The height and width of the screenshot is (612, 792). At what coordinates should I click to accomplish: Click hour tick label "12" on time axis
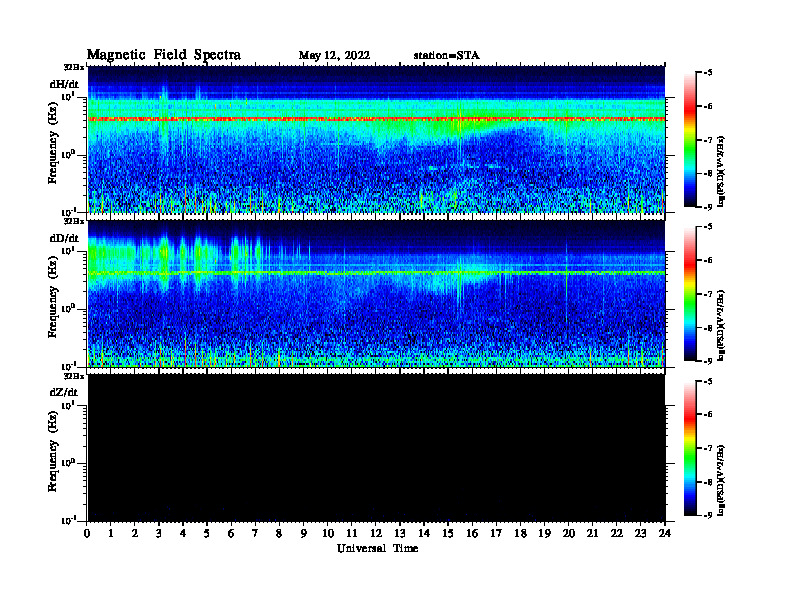pyautogui.click(x=376, y=534)
